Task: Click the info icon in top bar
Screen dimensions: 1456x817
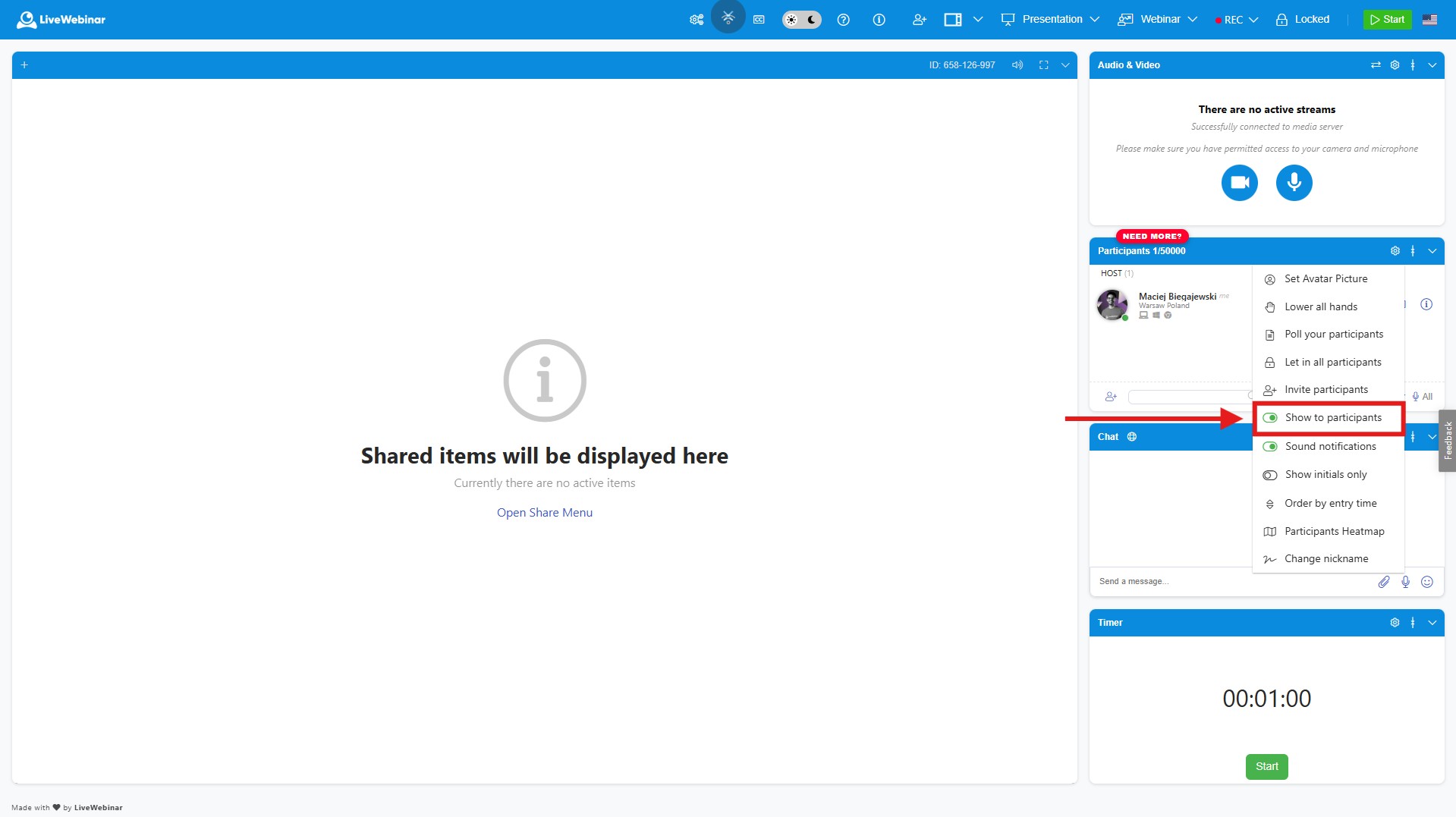Action: coord(879,20)
